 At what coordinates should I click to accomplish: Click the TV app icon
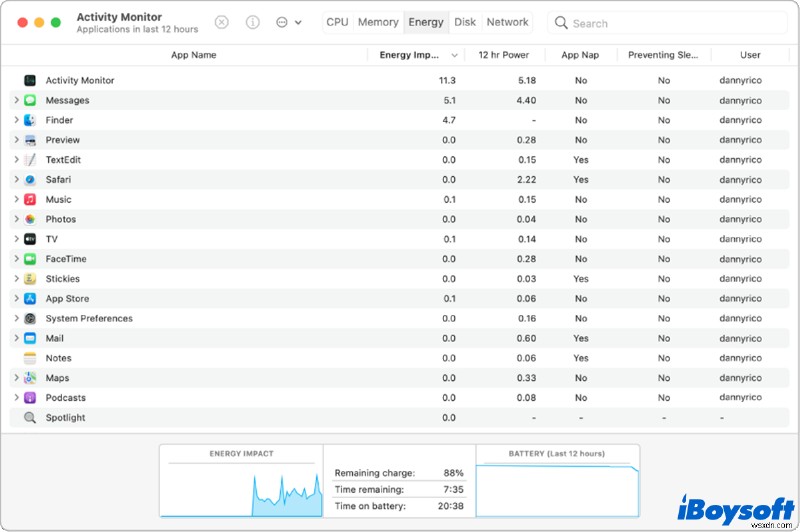click(30, 239)
